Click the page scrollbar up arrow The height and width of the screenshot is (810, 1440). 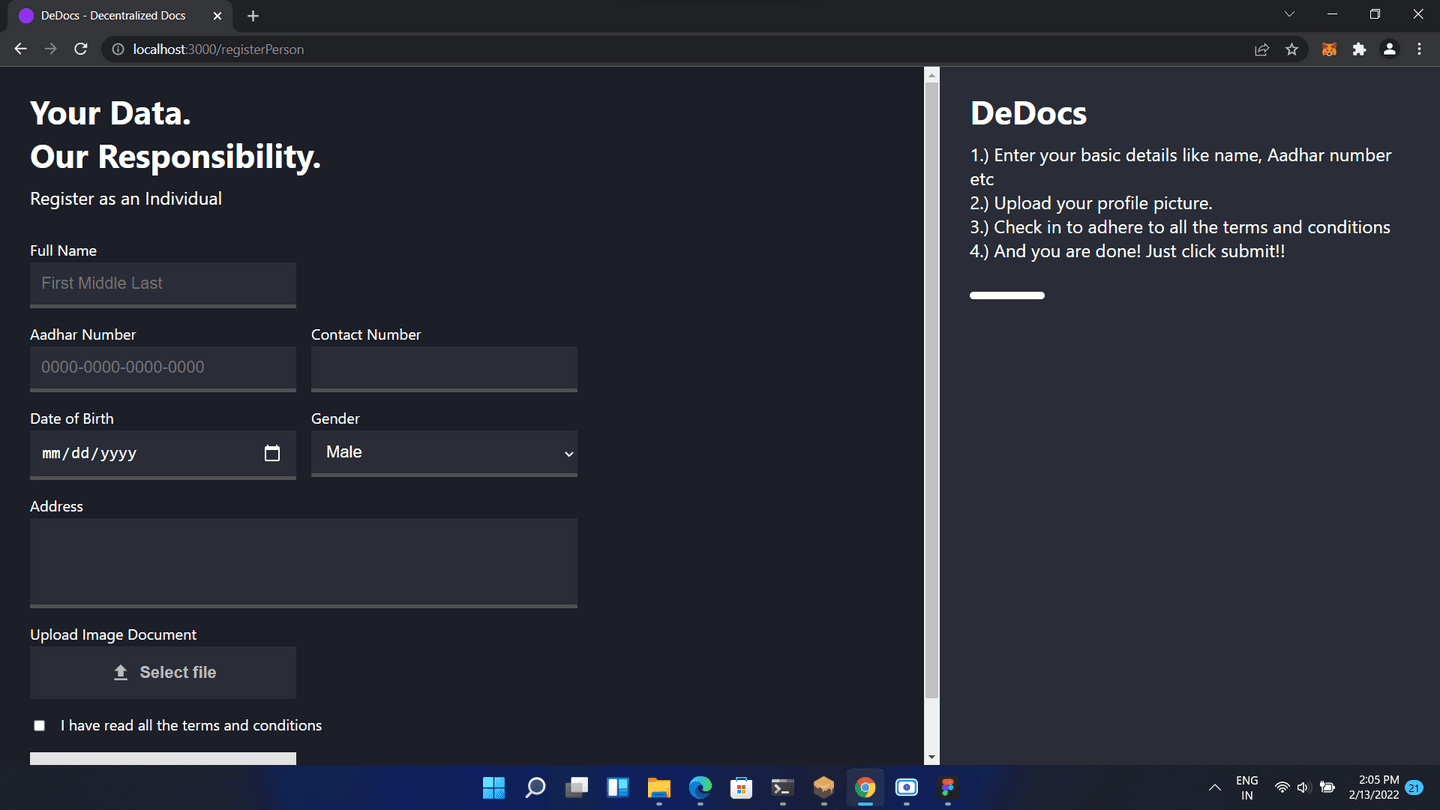tap(932, 75)
